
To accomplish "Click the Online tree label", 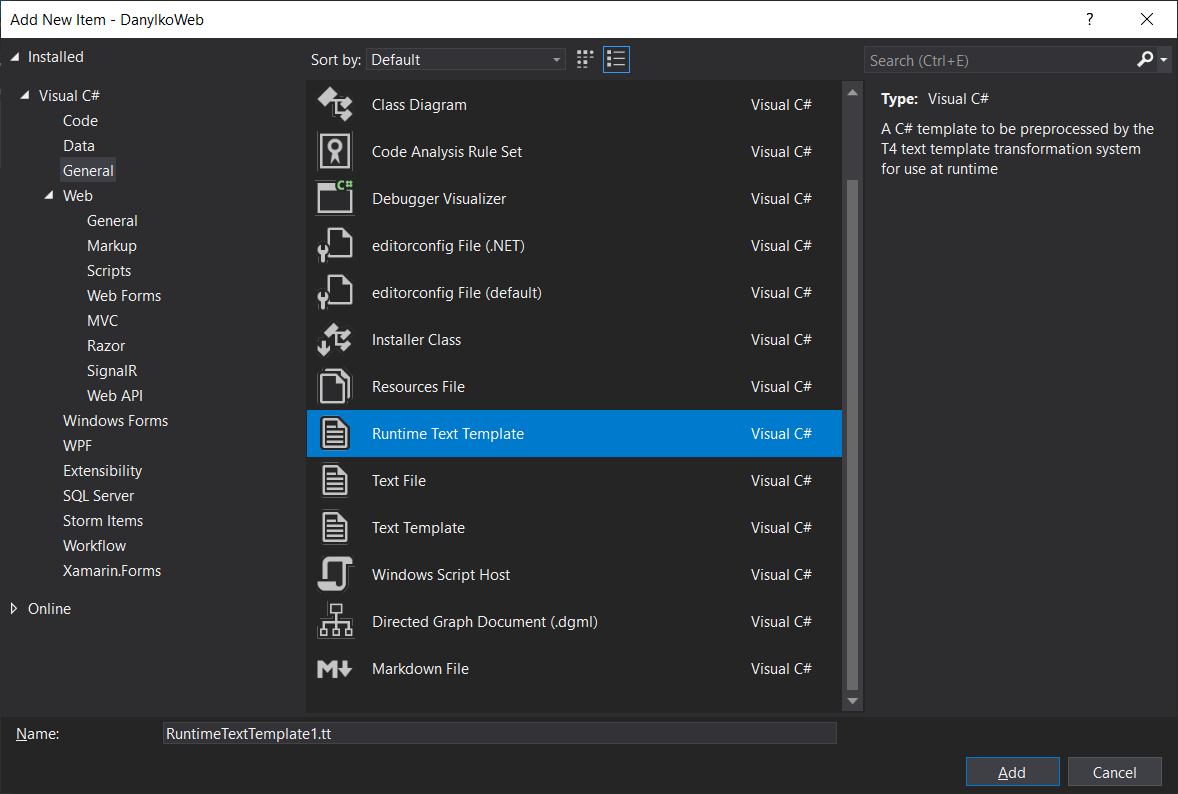I will (x=50, y=608).
